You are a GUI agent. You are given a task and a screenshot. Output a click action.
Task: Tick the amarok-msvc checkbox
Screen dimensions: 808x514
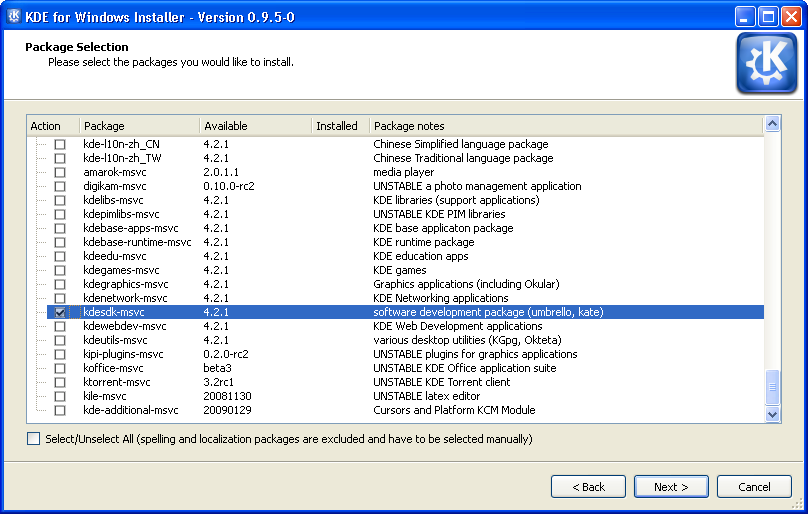coord(60,172)
